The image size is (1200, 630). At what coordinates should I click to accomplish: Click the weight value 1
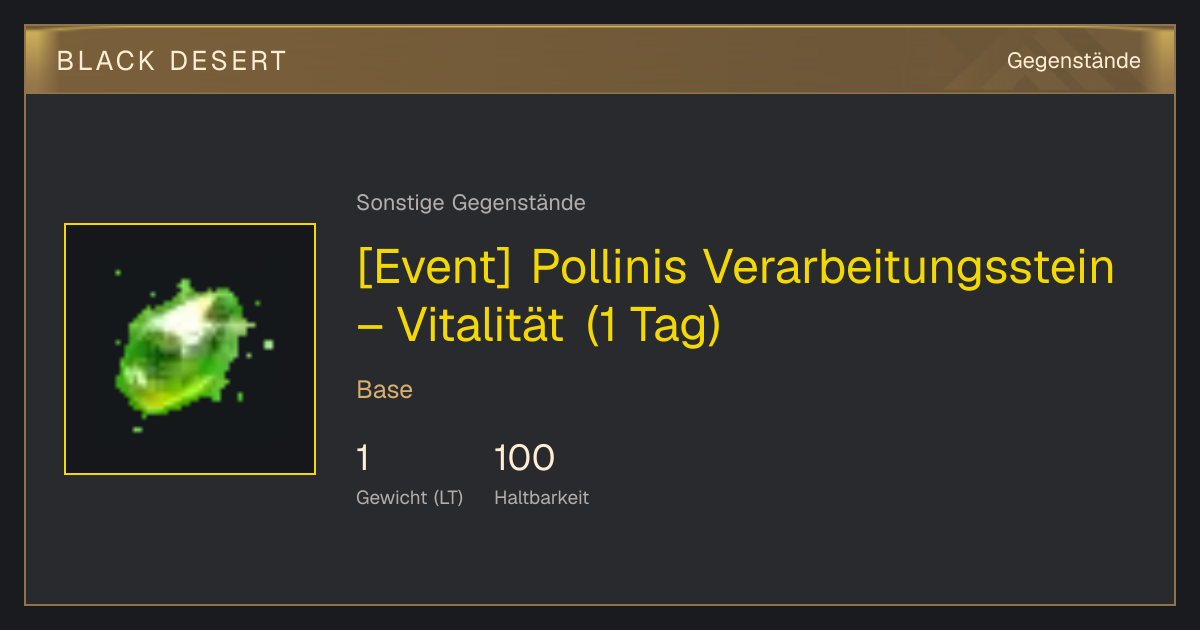click(x=363, y=458)
